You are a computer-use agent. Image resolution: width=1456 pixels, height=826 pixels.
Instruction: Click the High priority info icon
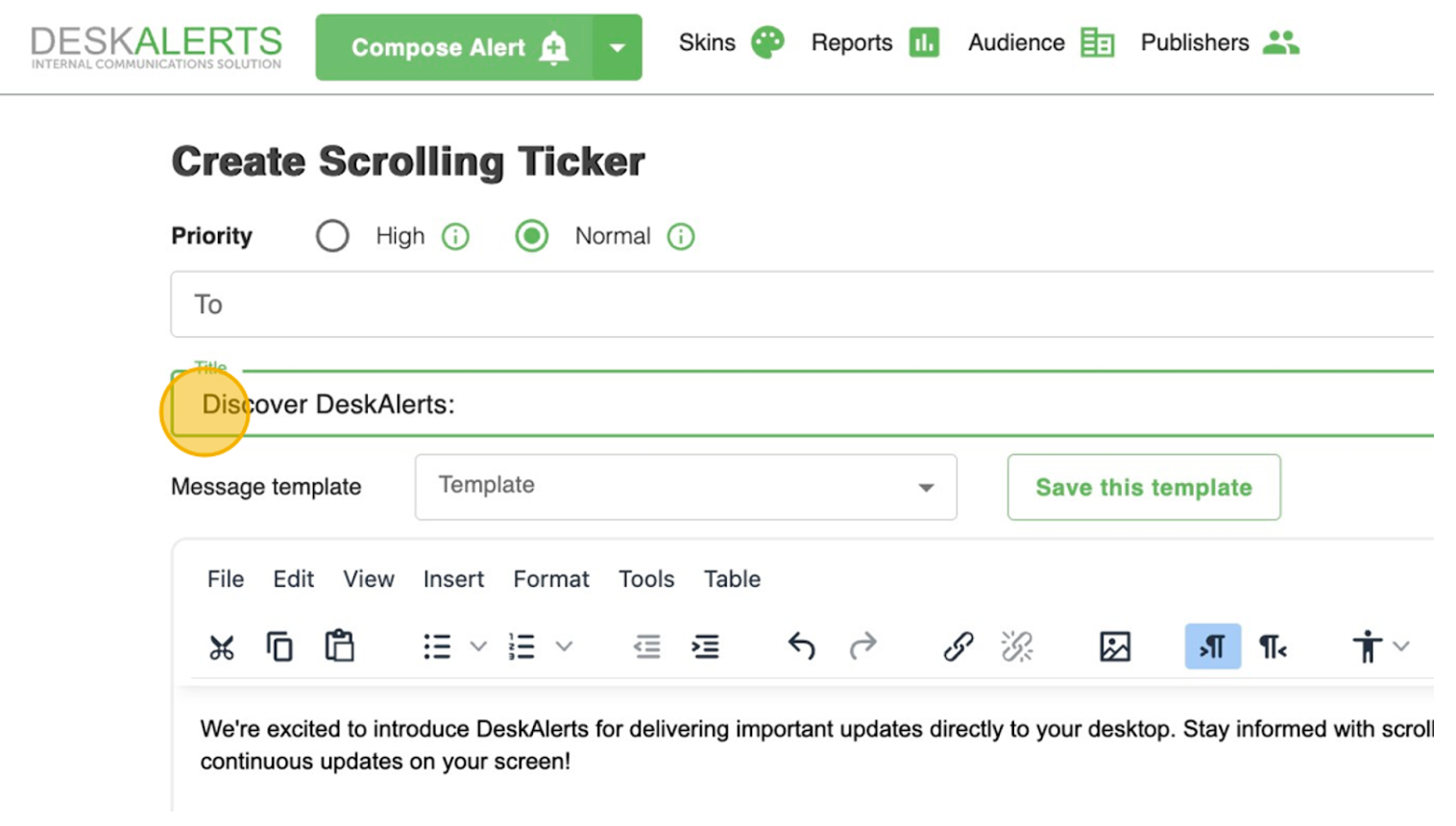pyautogui.click(x=455, y=236)
